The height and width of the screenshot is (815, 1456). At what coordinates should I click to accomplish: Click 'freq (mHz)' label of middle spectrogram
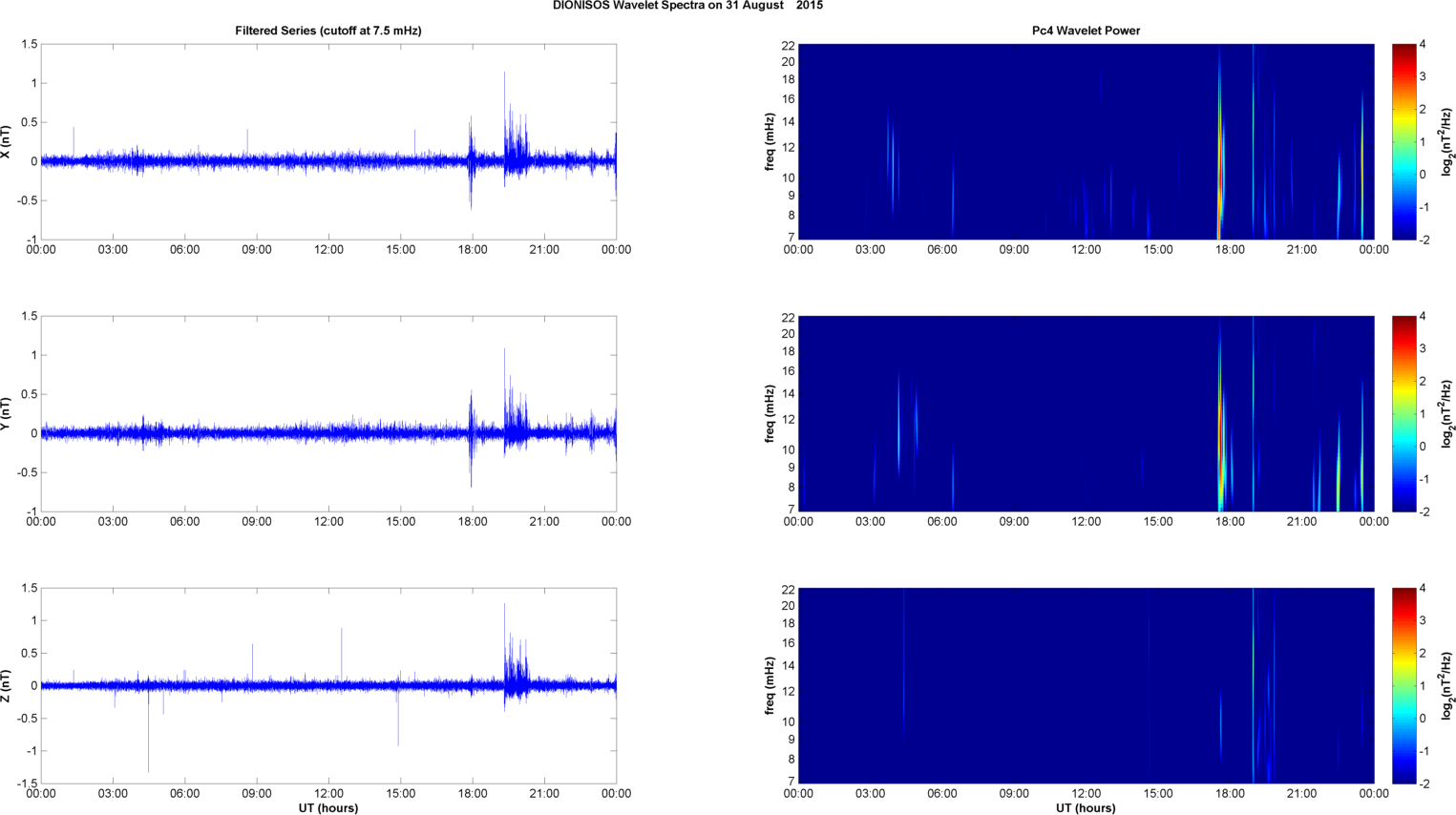tap(770, 414)
